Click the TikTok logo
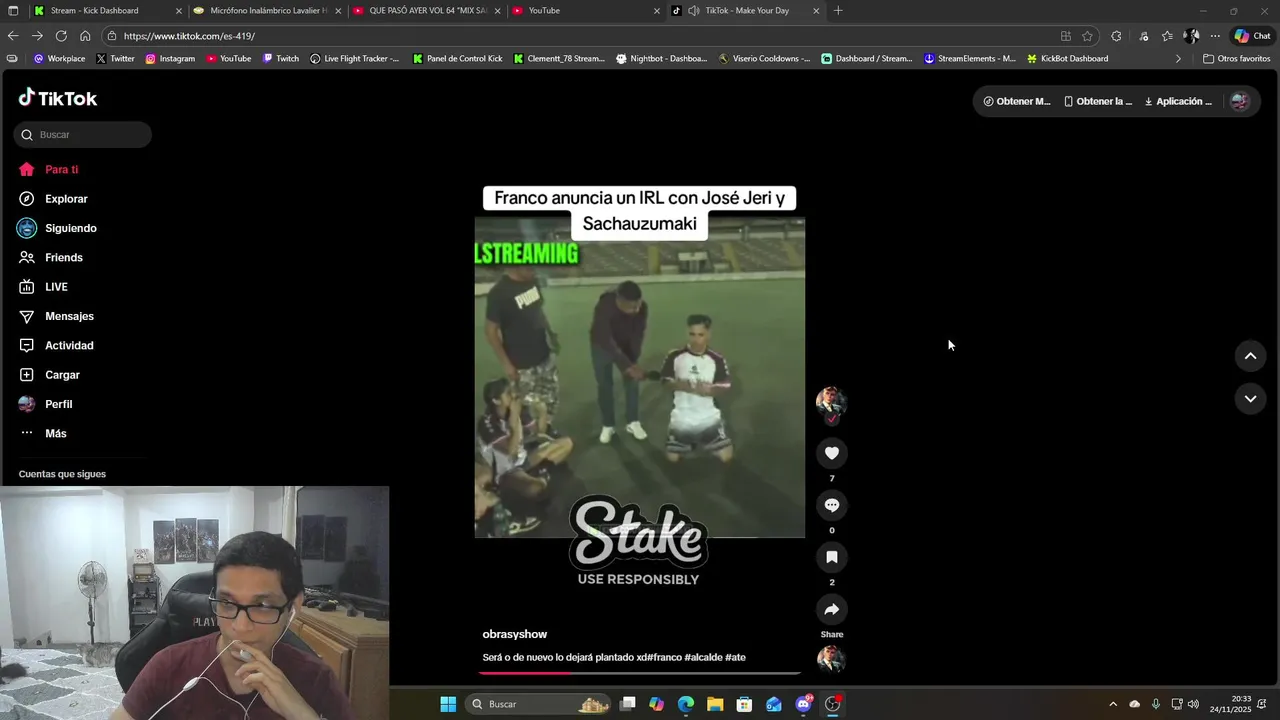The image size is (1280, 720). click(x=58, y=98)
